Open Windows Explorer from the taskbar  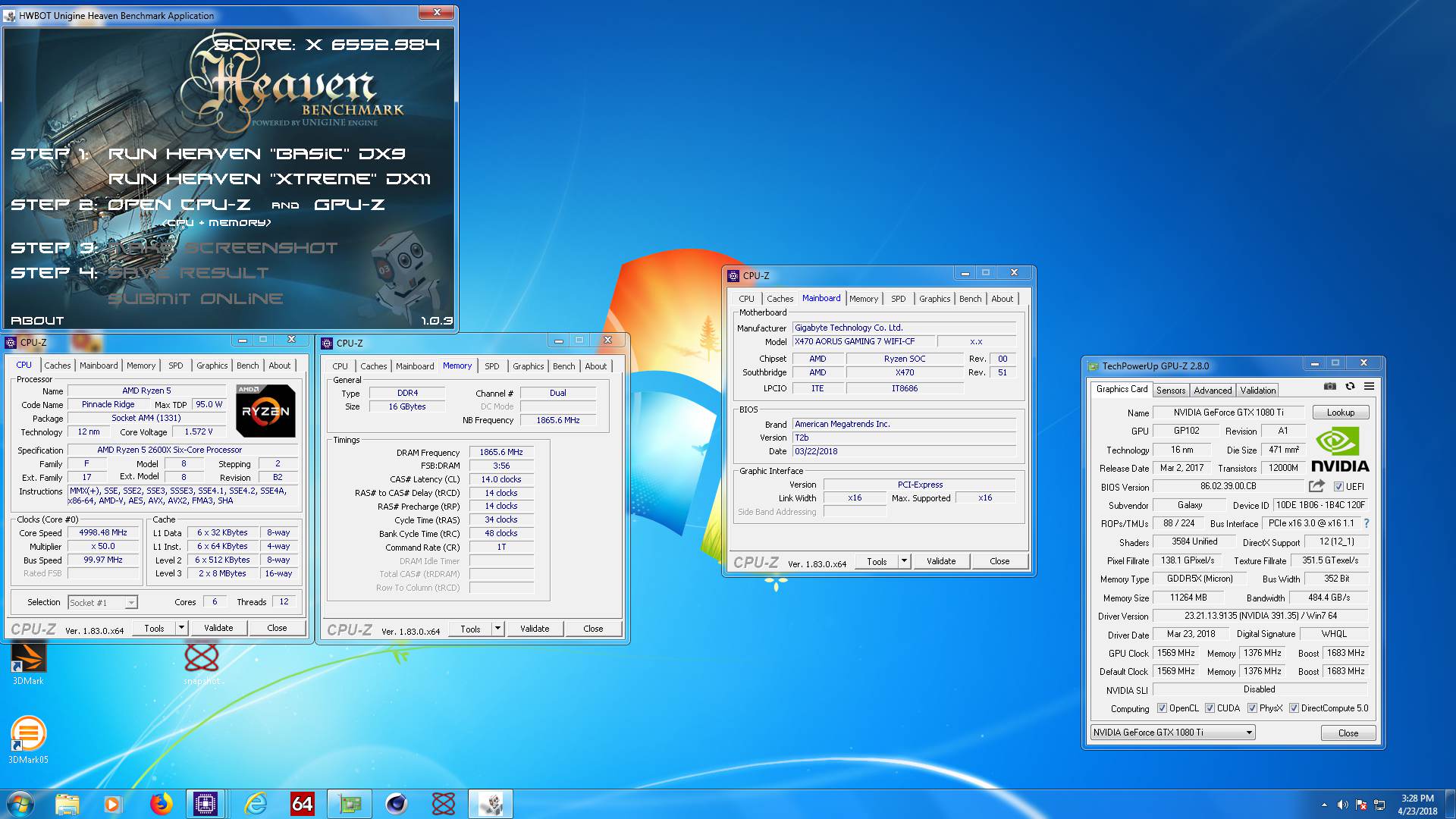coord(67,804)
